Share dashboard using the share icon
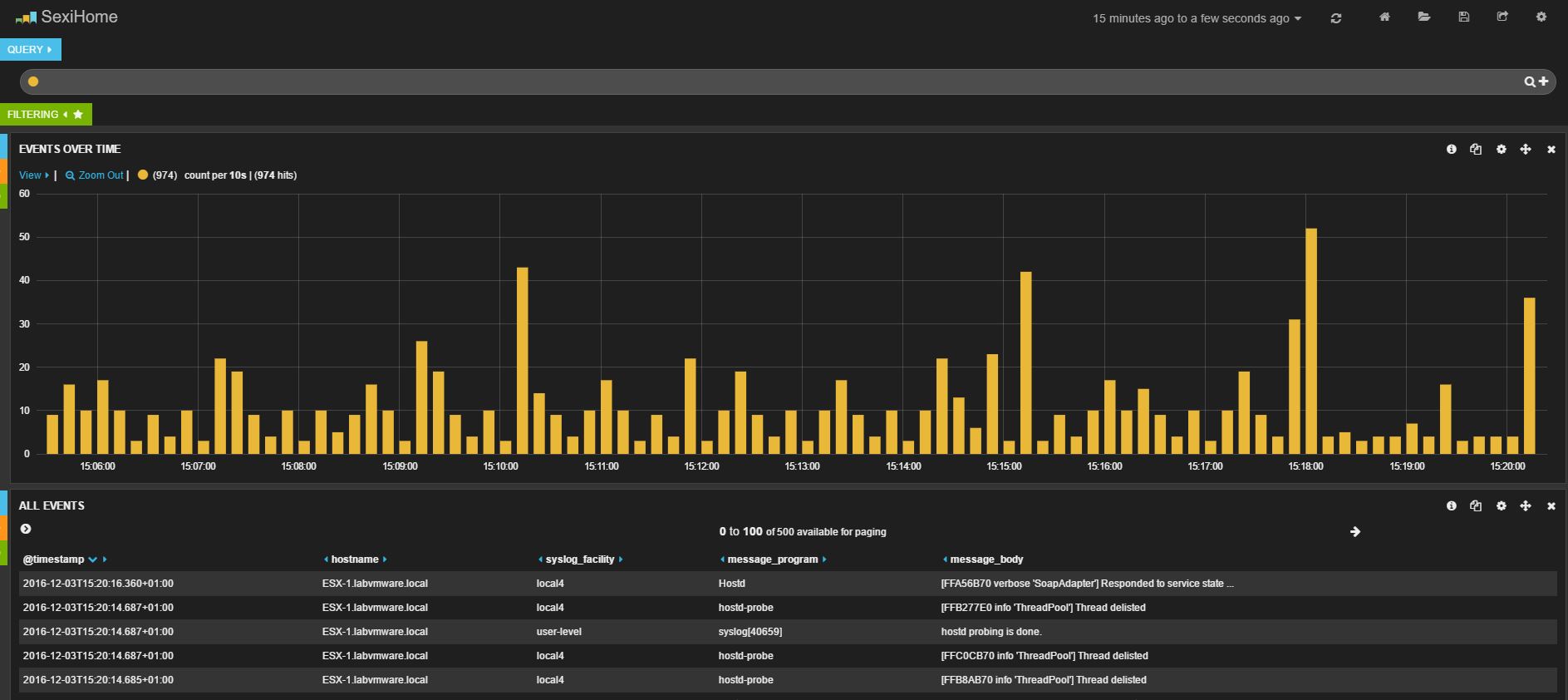 (1502, 17)
